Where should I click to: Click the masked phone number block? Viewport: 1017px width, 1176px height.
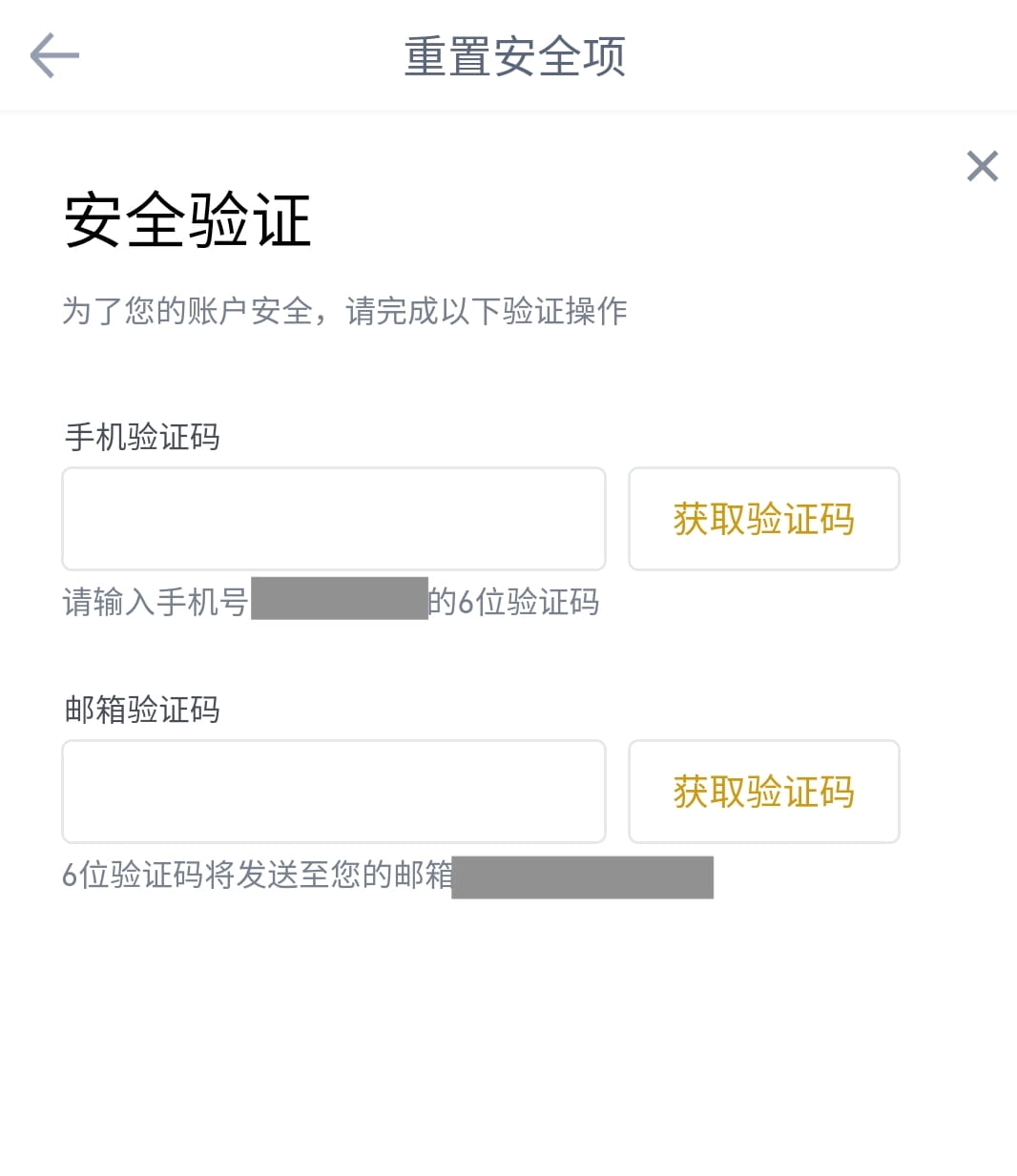click(340, 598)
